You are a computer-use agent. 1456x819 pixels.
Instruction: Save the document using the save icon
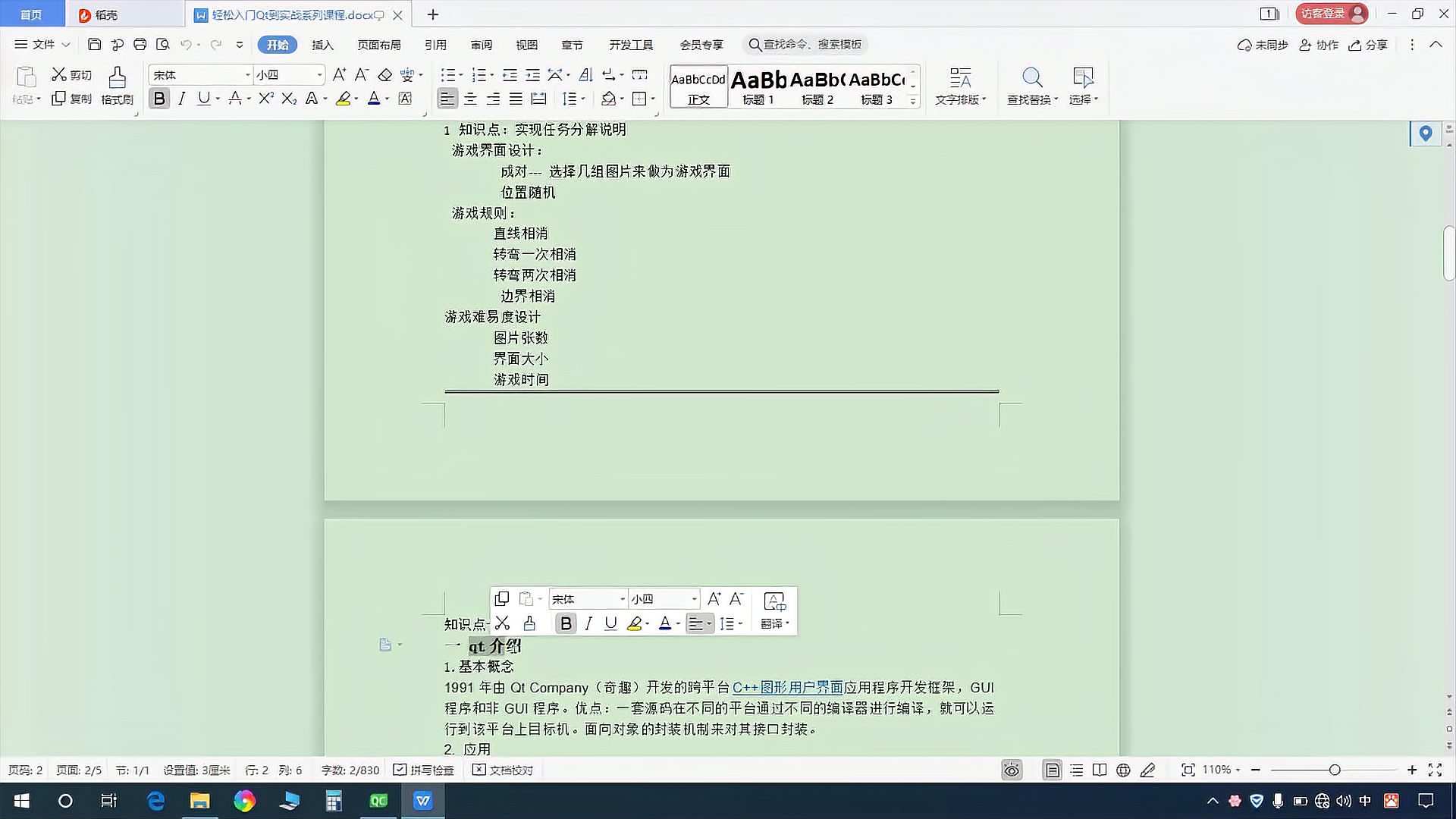94,45
